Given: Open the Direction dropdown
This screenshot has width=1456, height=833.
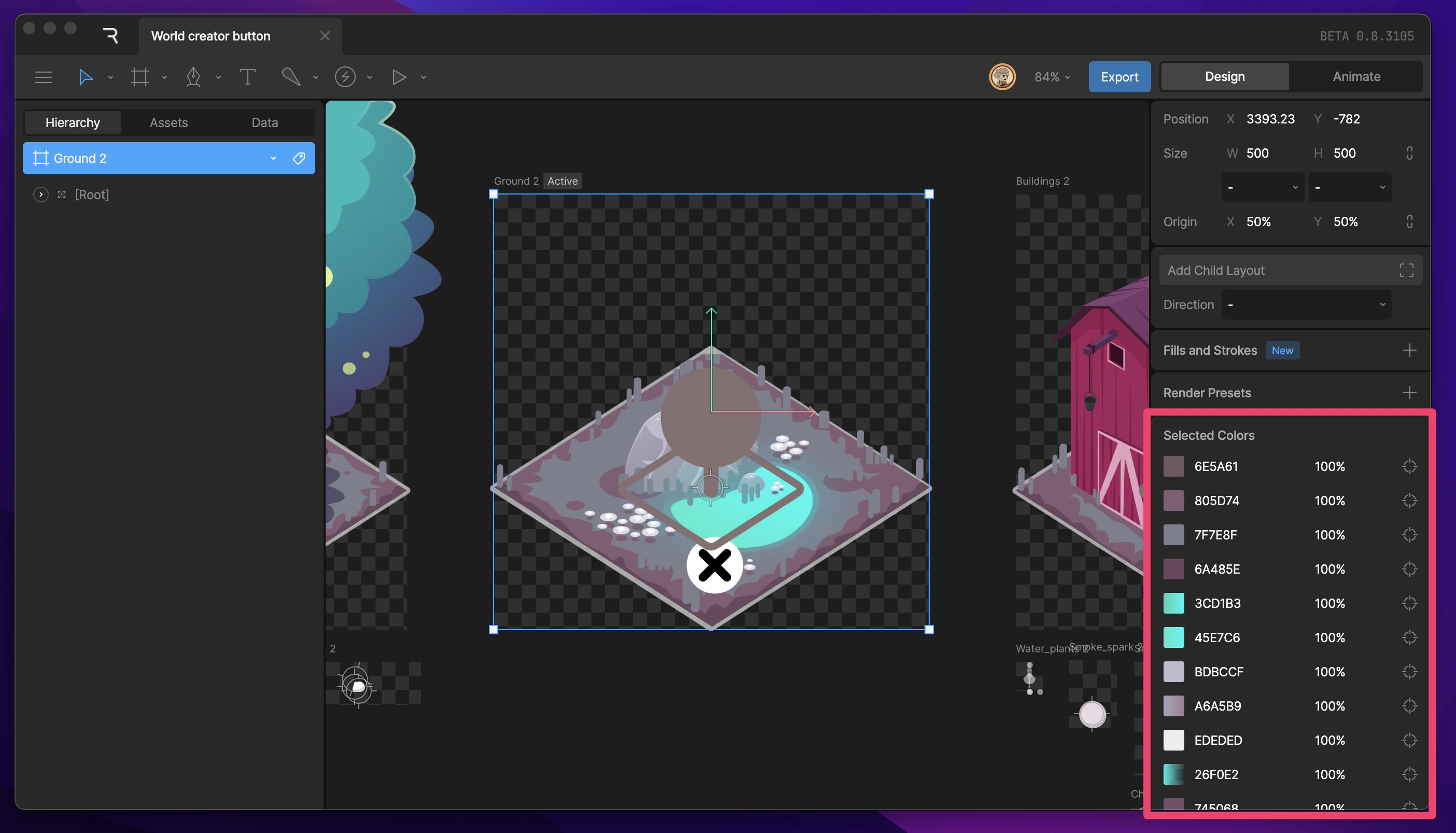Looking at the screenshot, I should (1306, 305).
